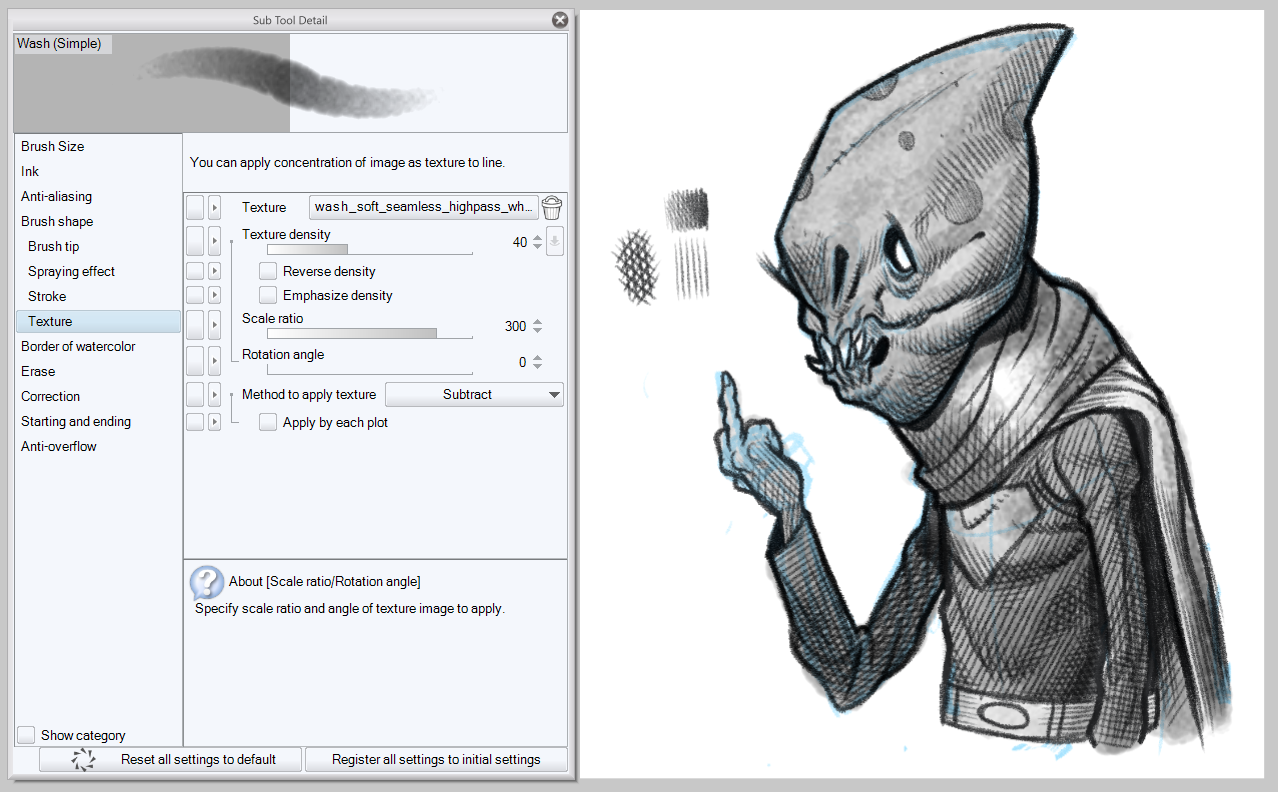1278x792 pixels.
Task: Expand the arrow beside Method to apply texture
Action: coord(214,395)
